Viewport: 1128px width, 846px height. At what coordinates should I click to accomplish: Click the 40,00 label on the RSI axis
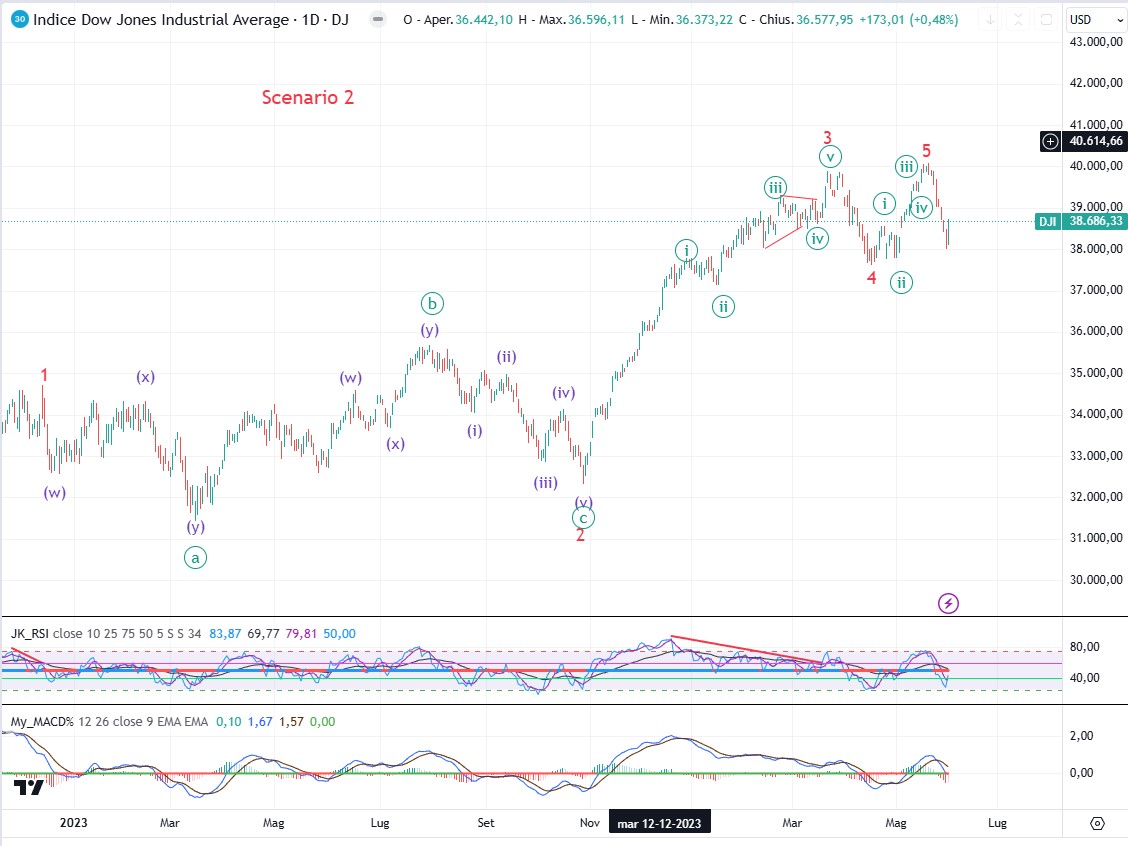[x=1085, y=678]
